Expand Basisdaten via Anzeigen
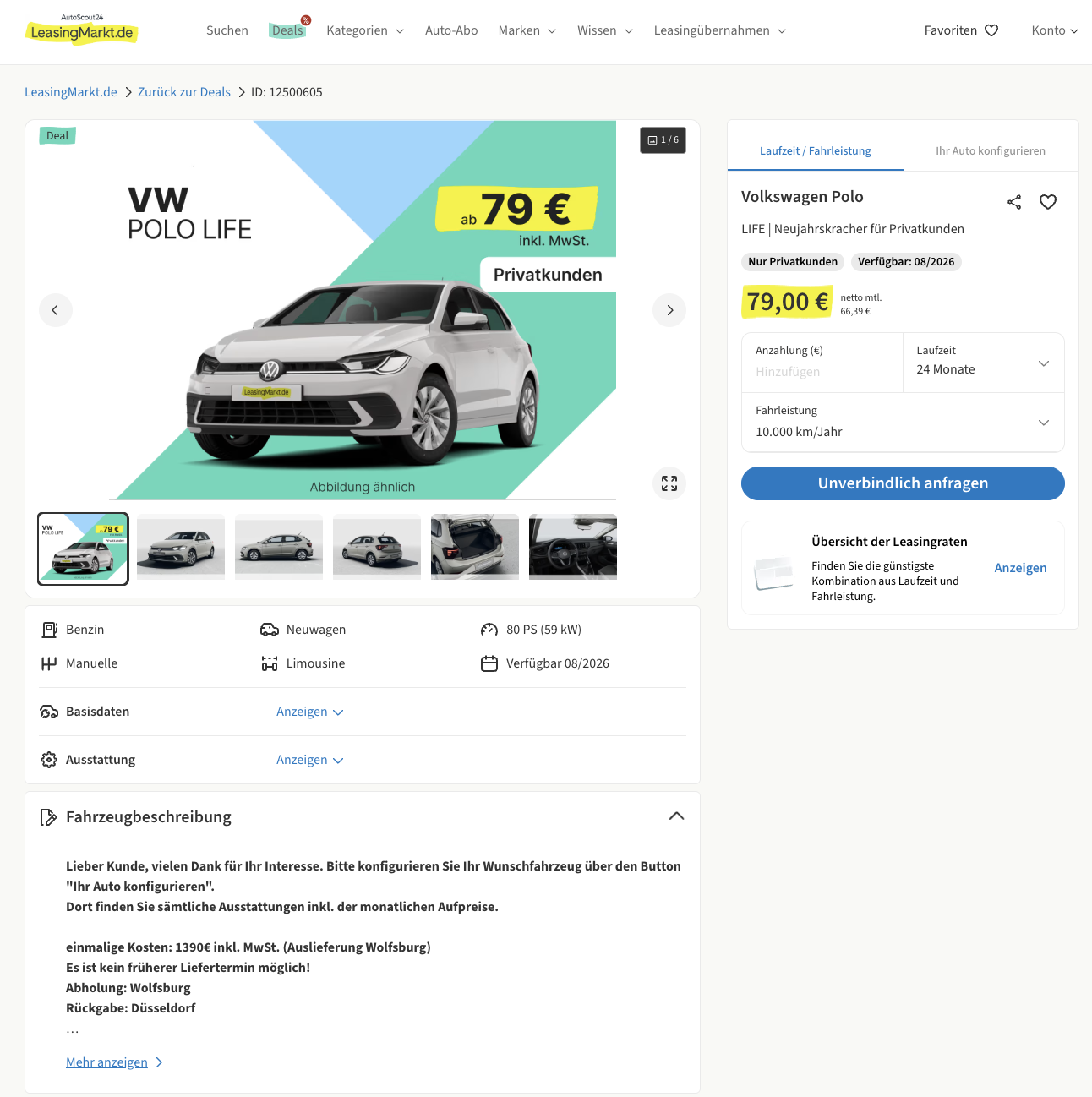 310,712
